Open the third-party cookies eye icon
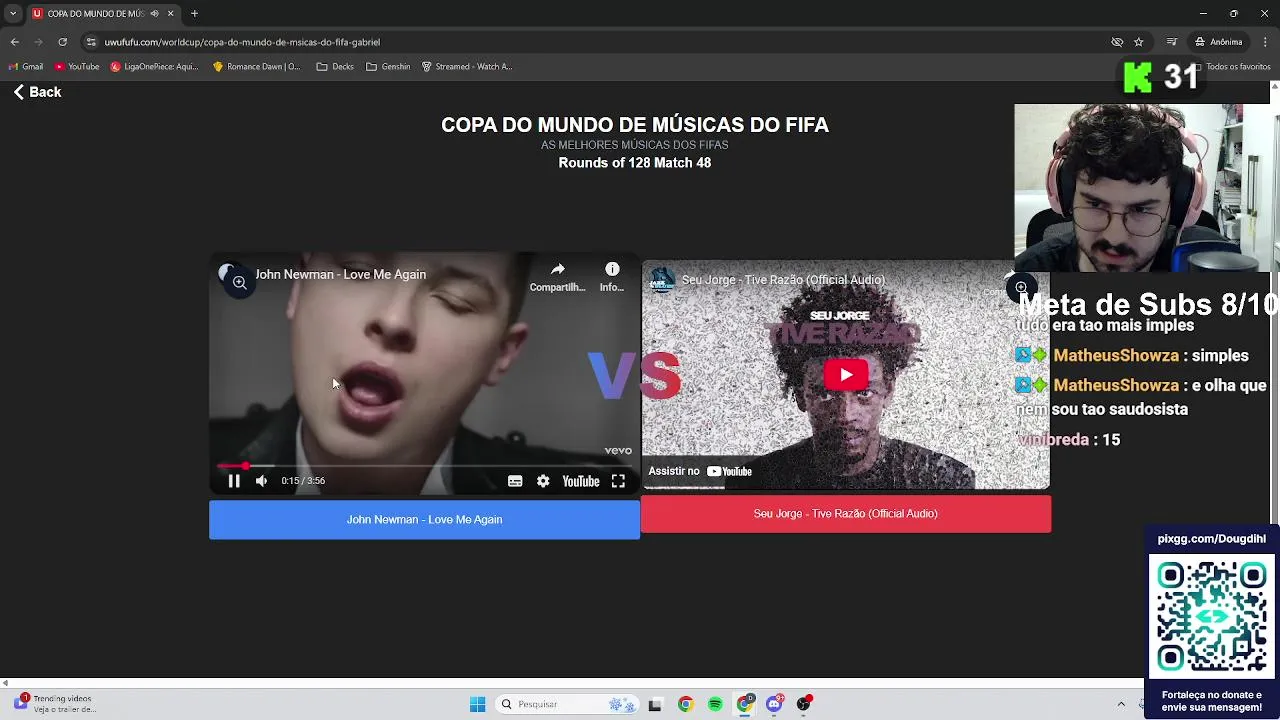 [x=1117, y=42]
